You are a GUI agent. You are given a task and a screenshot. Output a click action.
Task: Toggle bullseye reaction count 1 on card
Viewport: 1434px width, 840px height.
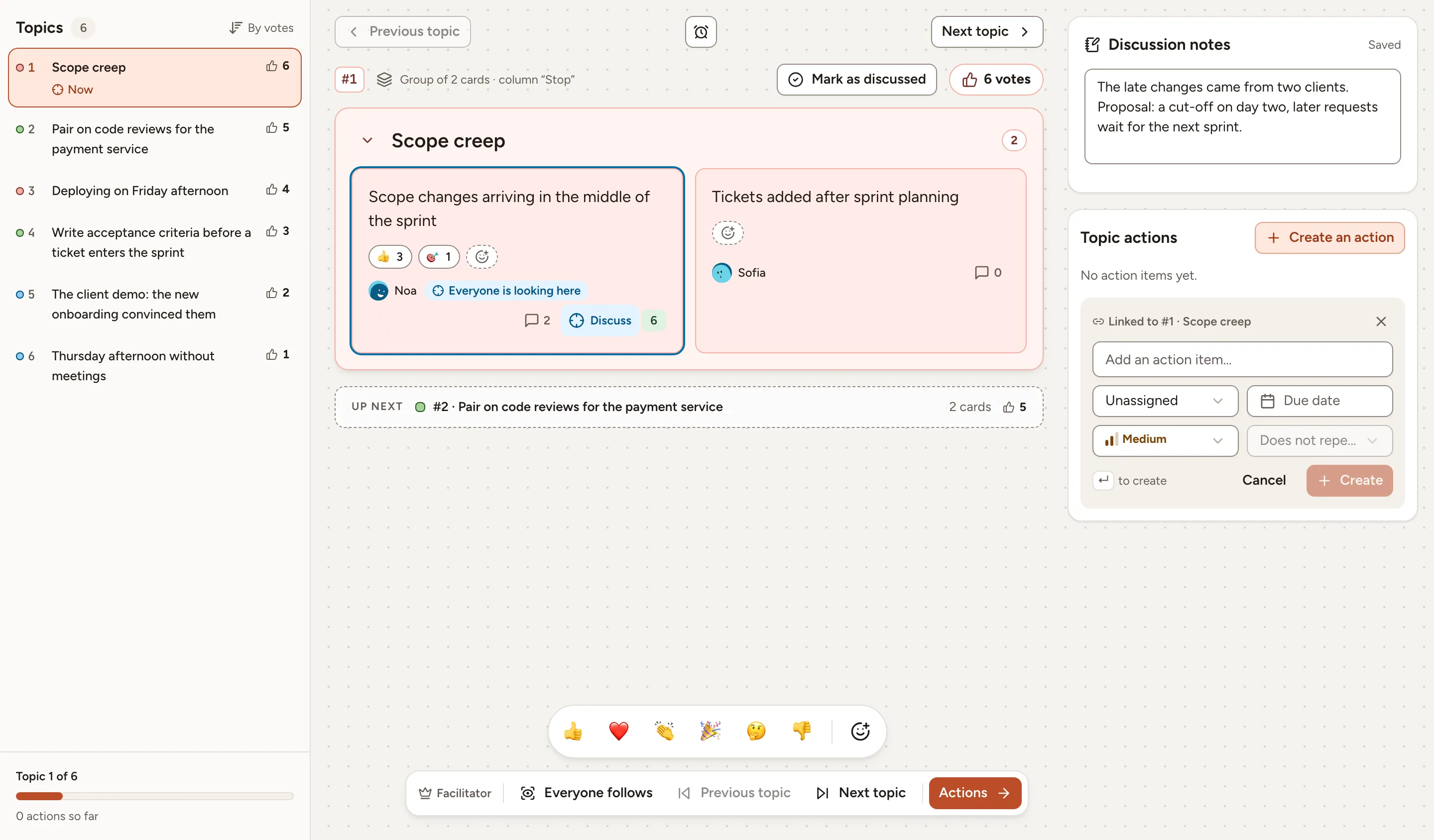coord(439,256)
